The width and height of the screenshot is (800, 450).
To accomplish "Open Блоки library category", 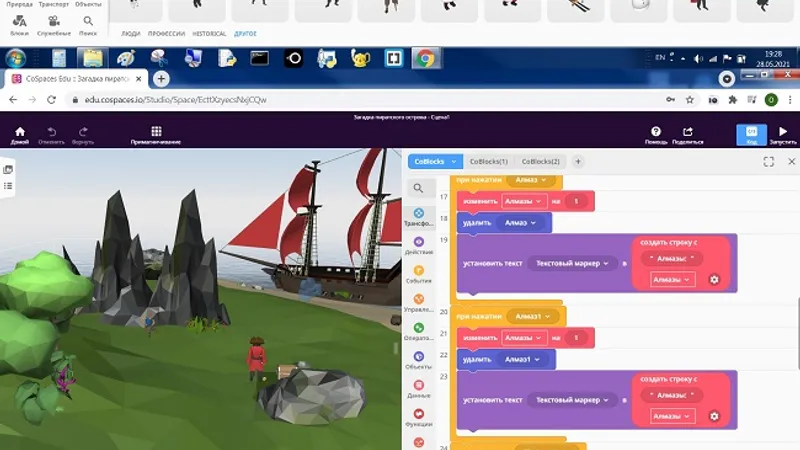I will click(x=19, y=26).
